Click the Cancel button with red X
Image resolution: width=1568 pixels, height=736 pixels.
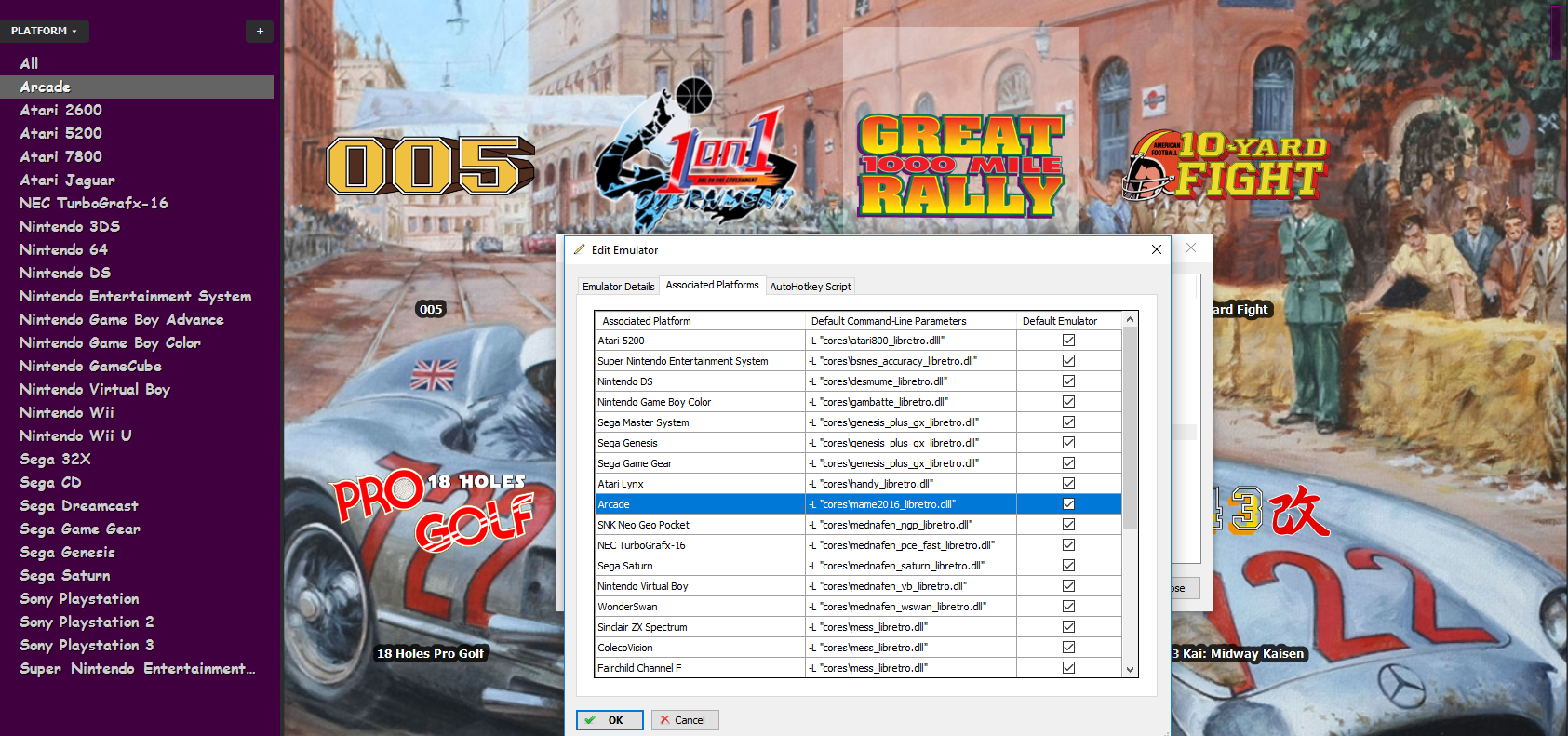tap(685, 720)
